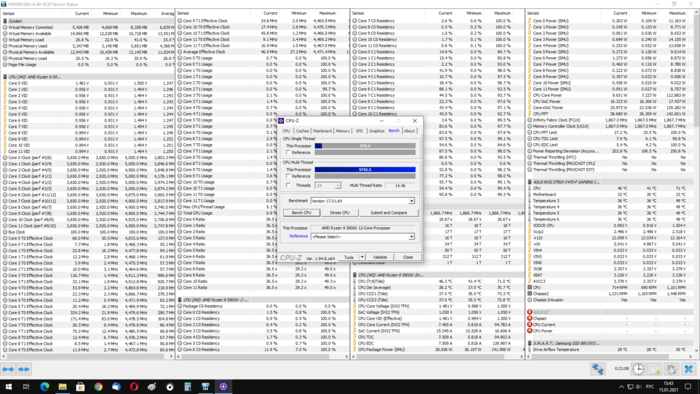The image size is (700, 394).
Task: Select the CPU PPT sensor row
Action: tap(611, 114)
